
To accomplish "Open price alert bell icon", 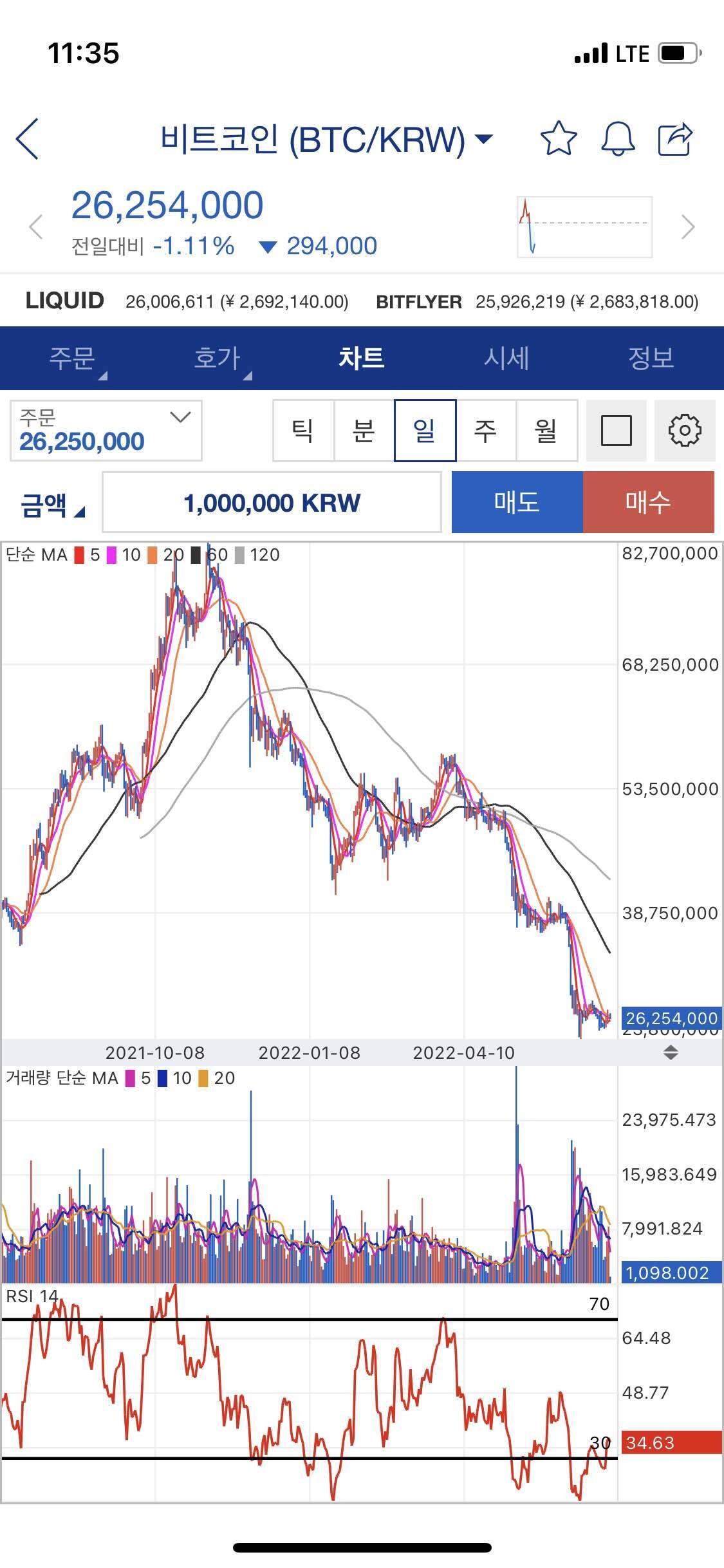I will (618, 138).
